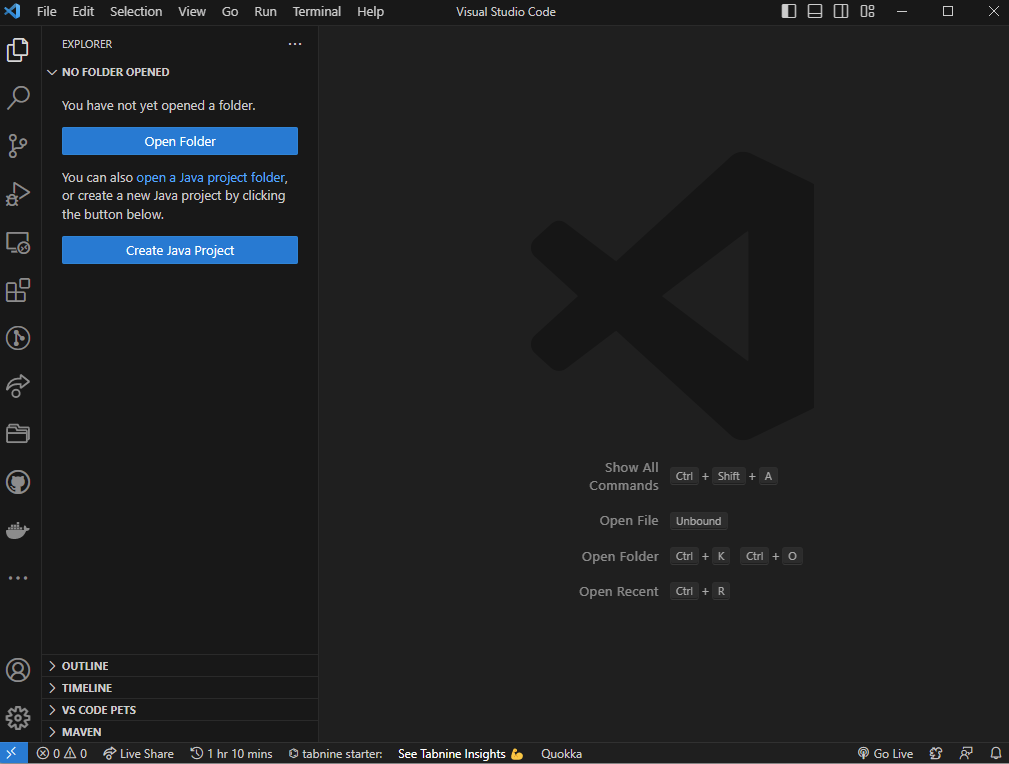Expand the TIMELINE section
Image resolution: width=1009 pixels, height=764 pixels.
(x=180, y=688)
